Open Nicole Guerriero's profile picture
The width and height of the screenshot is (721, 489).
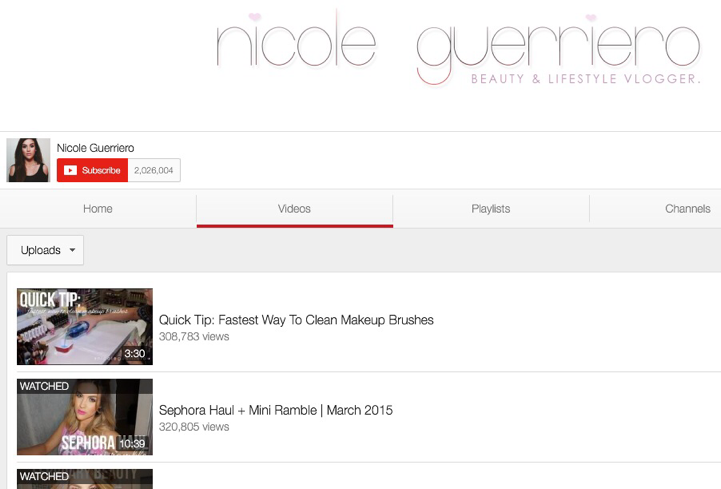tap(28, 160)
